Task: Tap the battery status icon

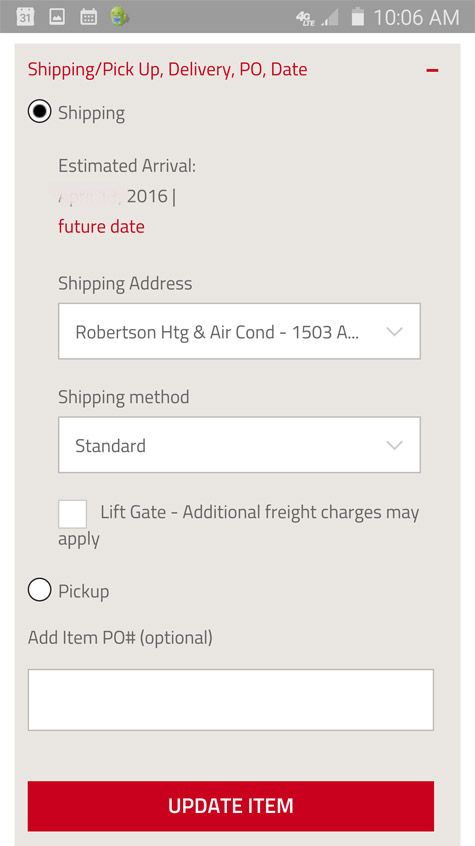Action: click(x=357, y=17)
